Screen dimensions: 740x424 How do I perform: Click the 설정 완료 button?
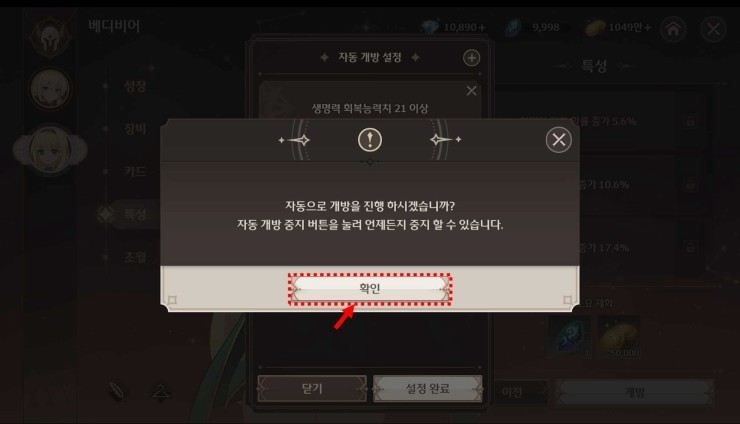pos(428,389)
